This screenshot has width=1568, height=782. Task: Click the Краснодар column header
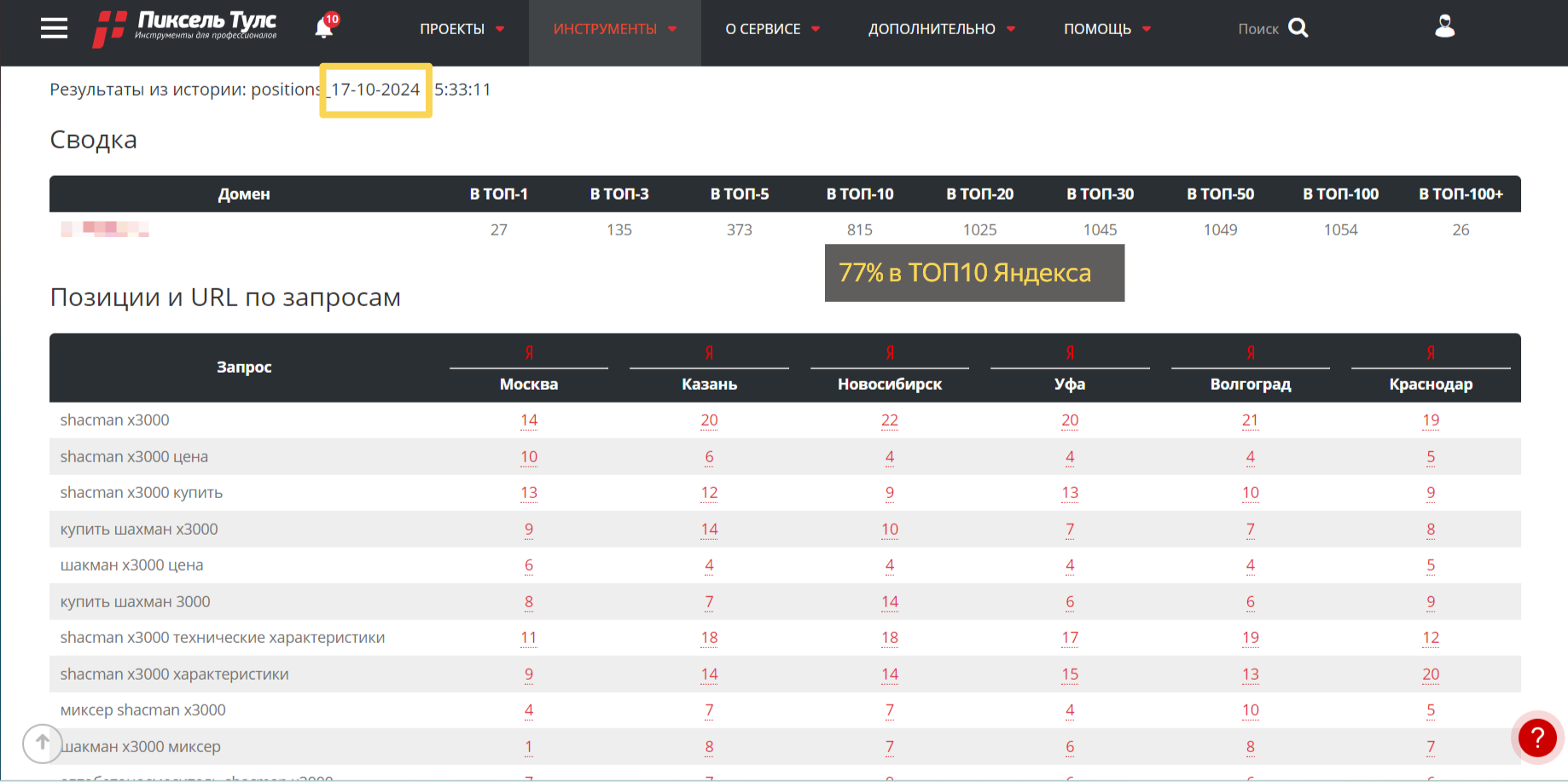click(x=1431, y=385)
